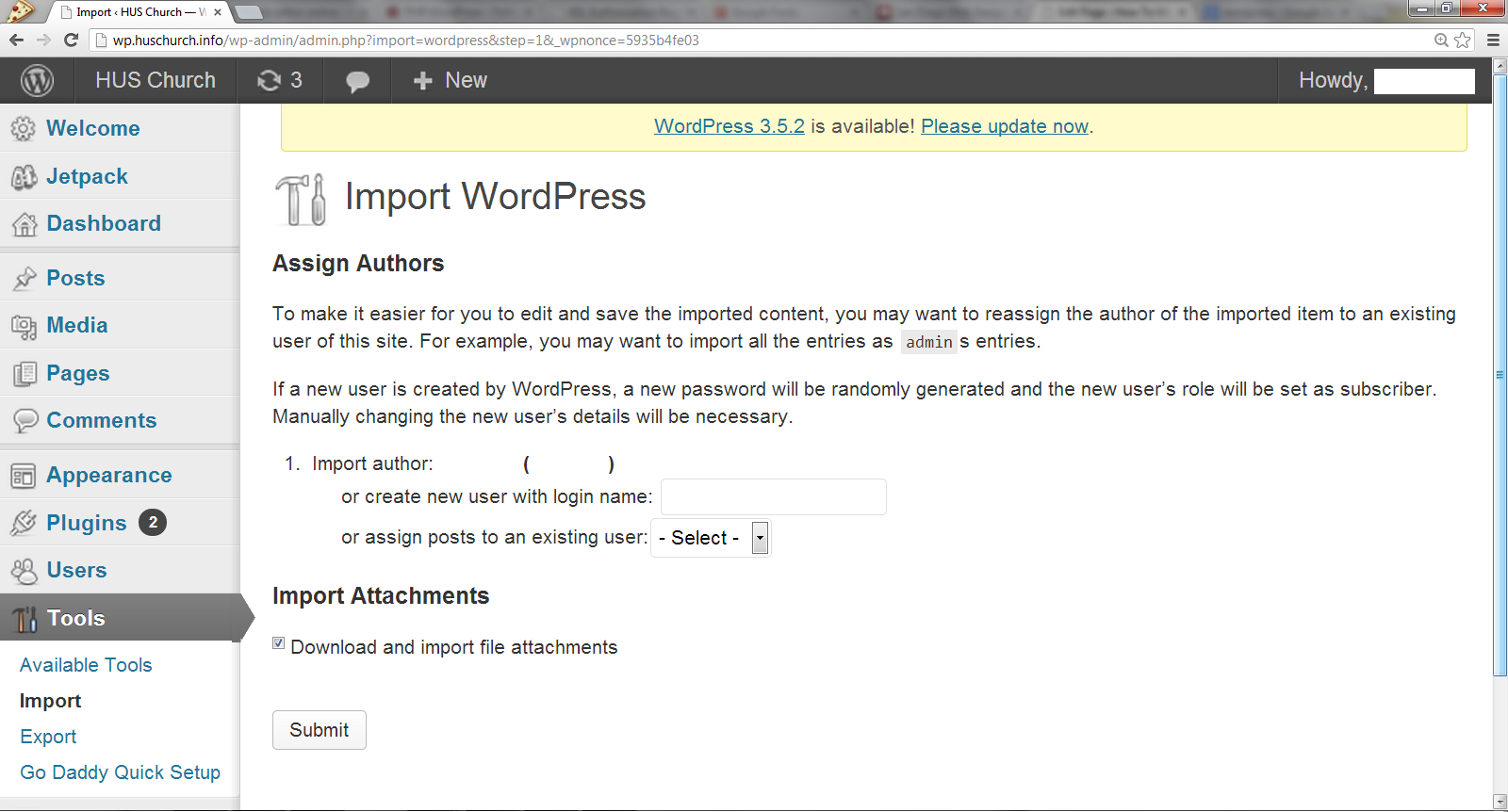
Task: Click the Users sidebar icon
Action: [x=24, y=571]
